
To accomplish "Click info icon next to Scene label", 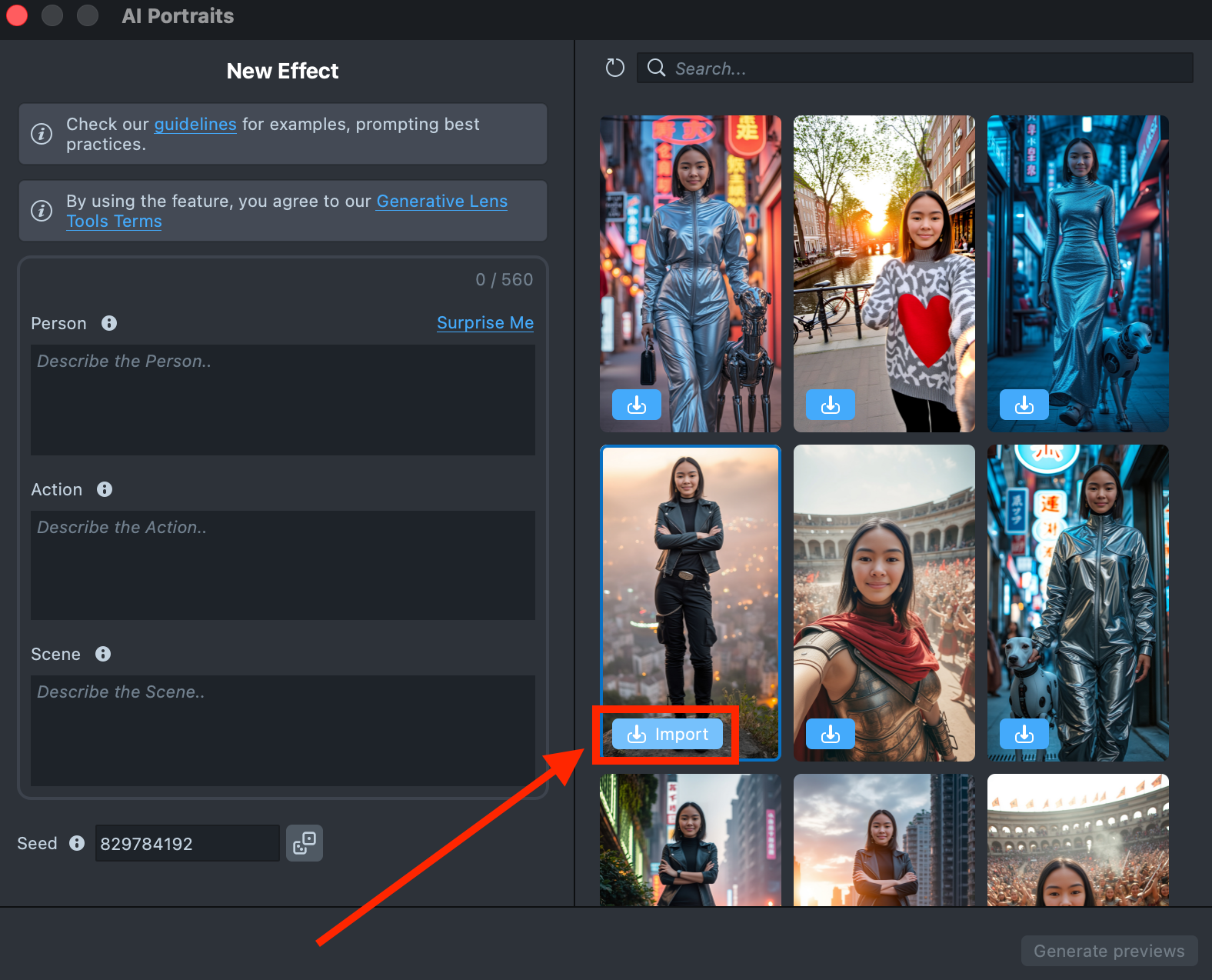I will [103, 654].
